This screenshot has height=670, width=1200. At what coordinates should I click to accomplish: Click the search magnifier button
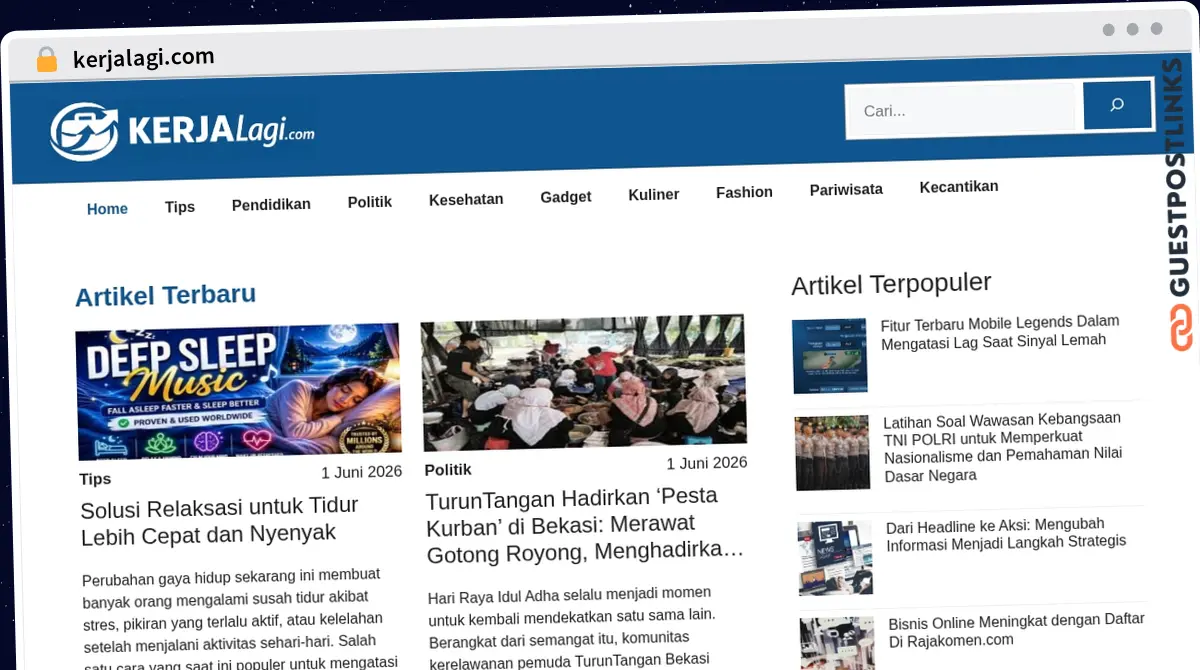click(1117, 105)
